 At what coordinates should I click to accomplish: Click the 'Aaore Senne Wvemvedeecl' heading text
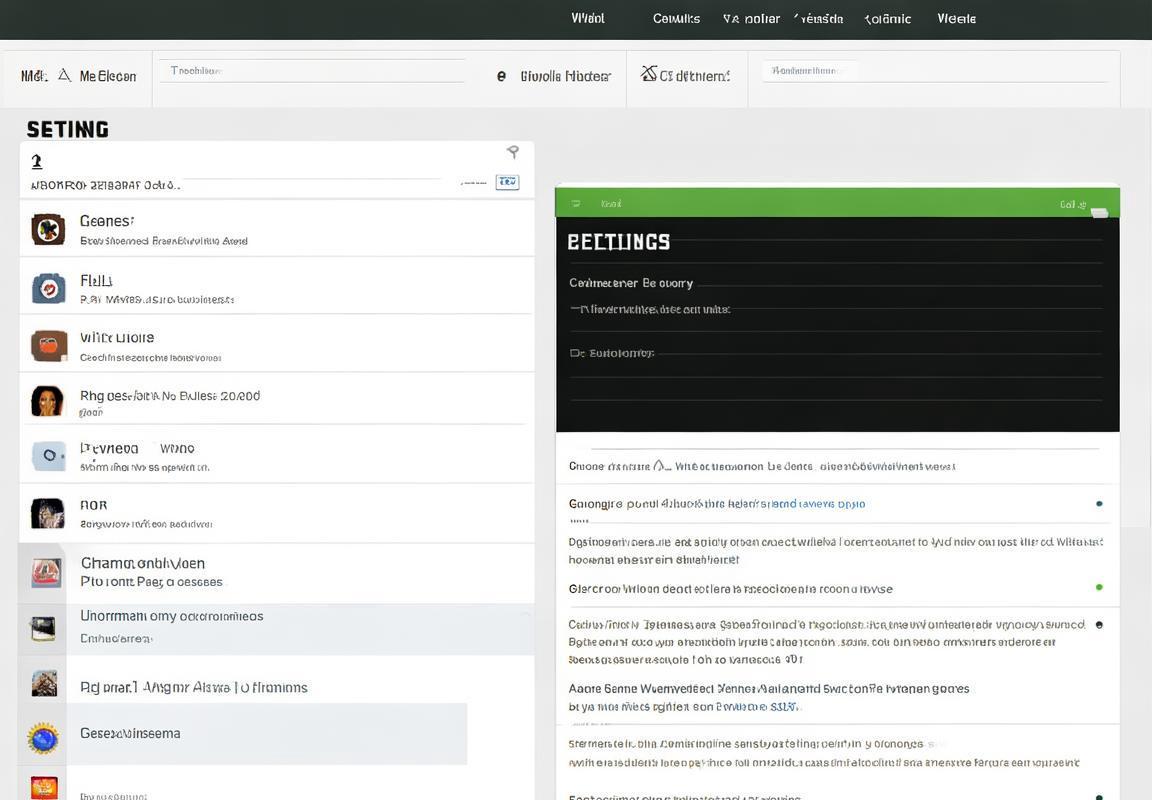[768, 688]
